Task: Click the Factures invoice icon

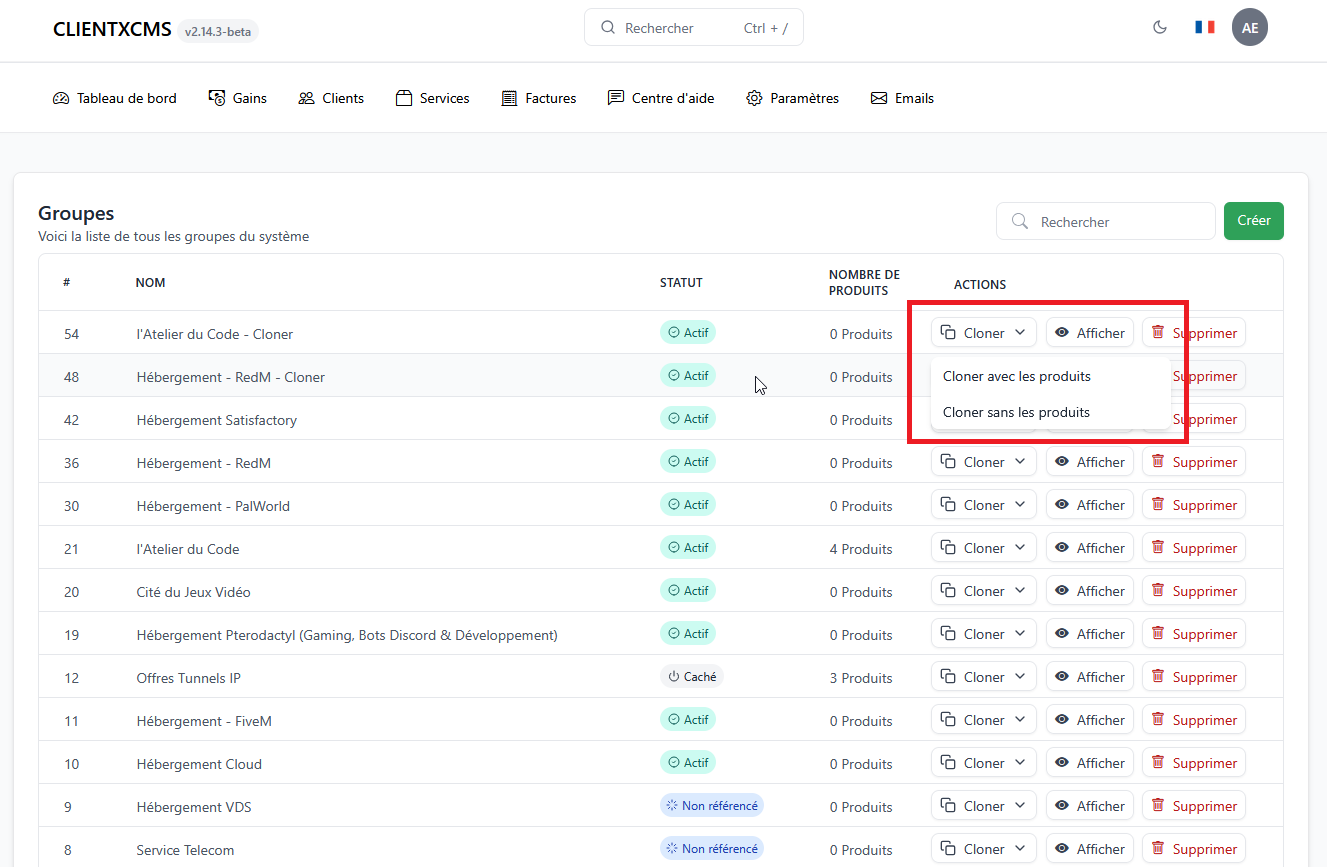Action: tap(509, 98)
